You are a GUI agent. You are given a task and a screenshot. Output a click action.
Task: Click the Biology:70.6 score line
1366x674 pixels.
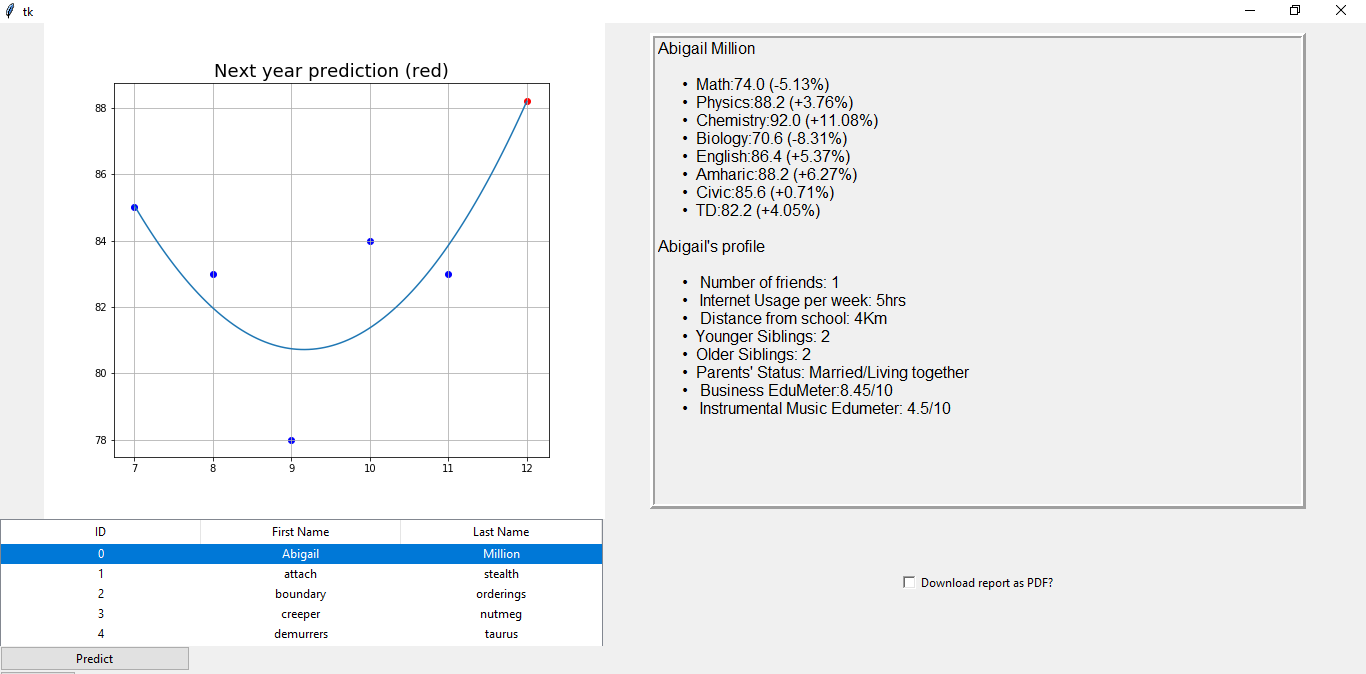(x=771, y=139)
